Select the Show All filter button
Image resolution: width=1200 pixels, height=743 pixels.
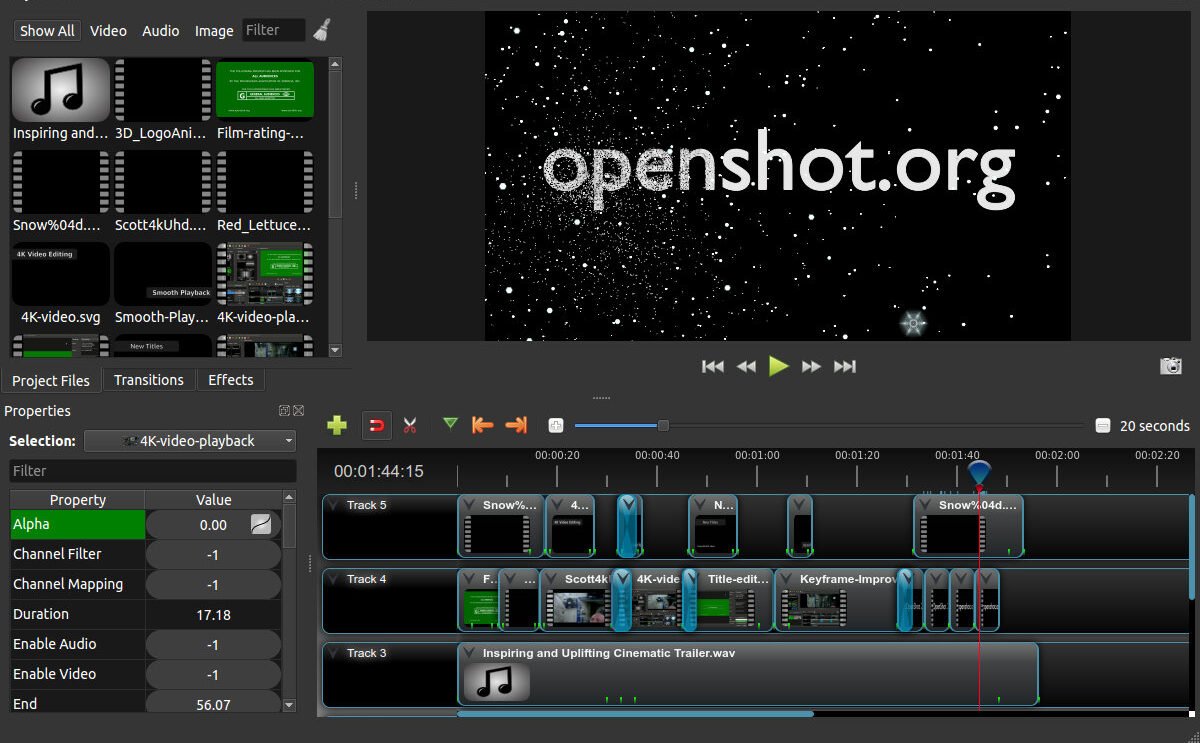47,31
